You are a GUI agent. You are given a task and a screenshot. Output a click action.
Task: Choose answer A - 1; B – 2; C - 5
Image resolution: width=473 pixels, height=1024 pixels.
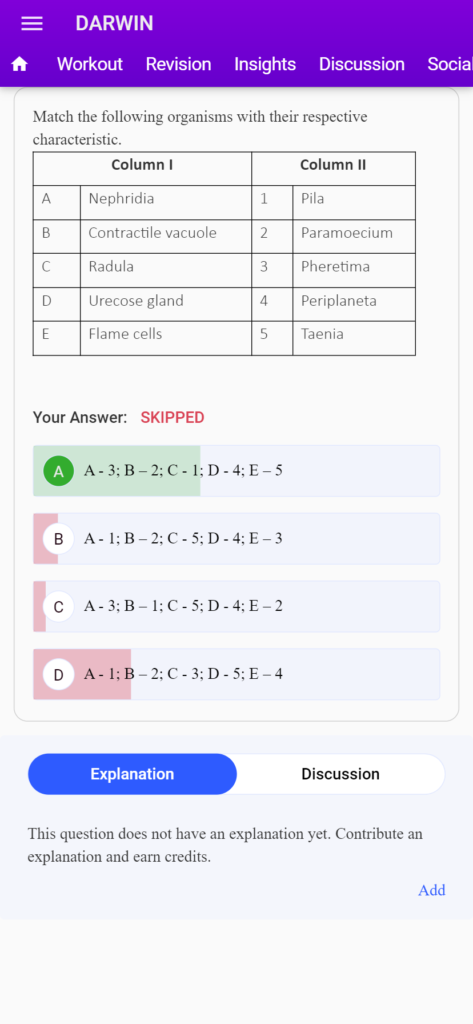point(236,539)
